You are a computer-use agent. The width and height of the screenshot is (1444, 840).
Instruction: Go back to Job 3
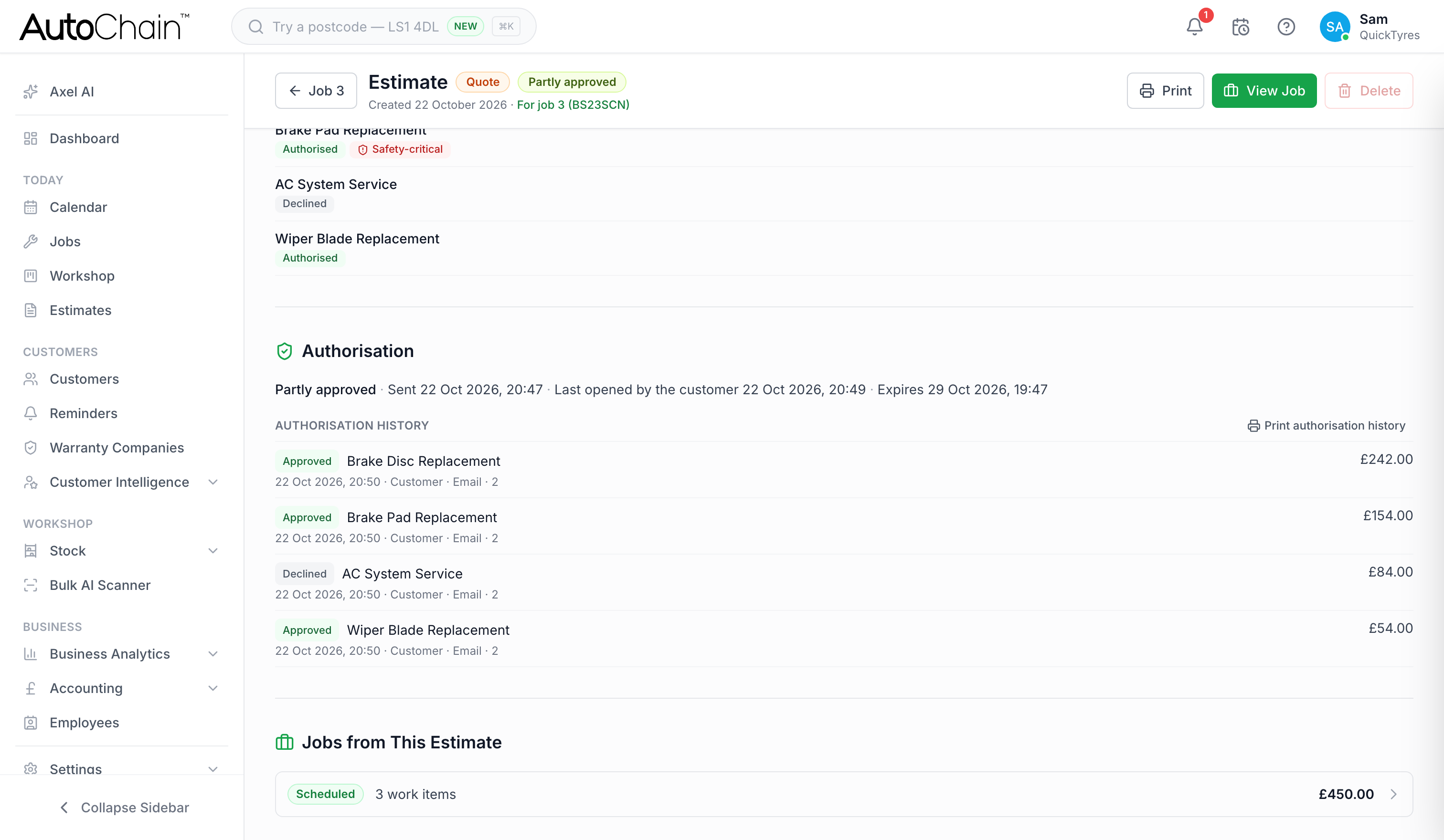(x=316, y=91)
